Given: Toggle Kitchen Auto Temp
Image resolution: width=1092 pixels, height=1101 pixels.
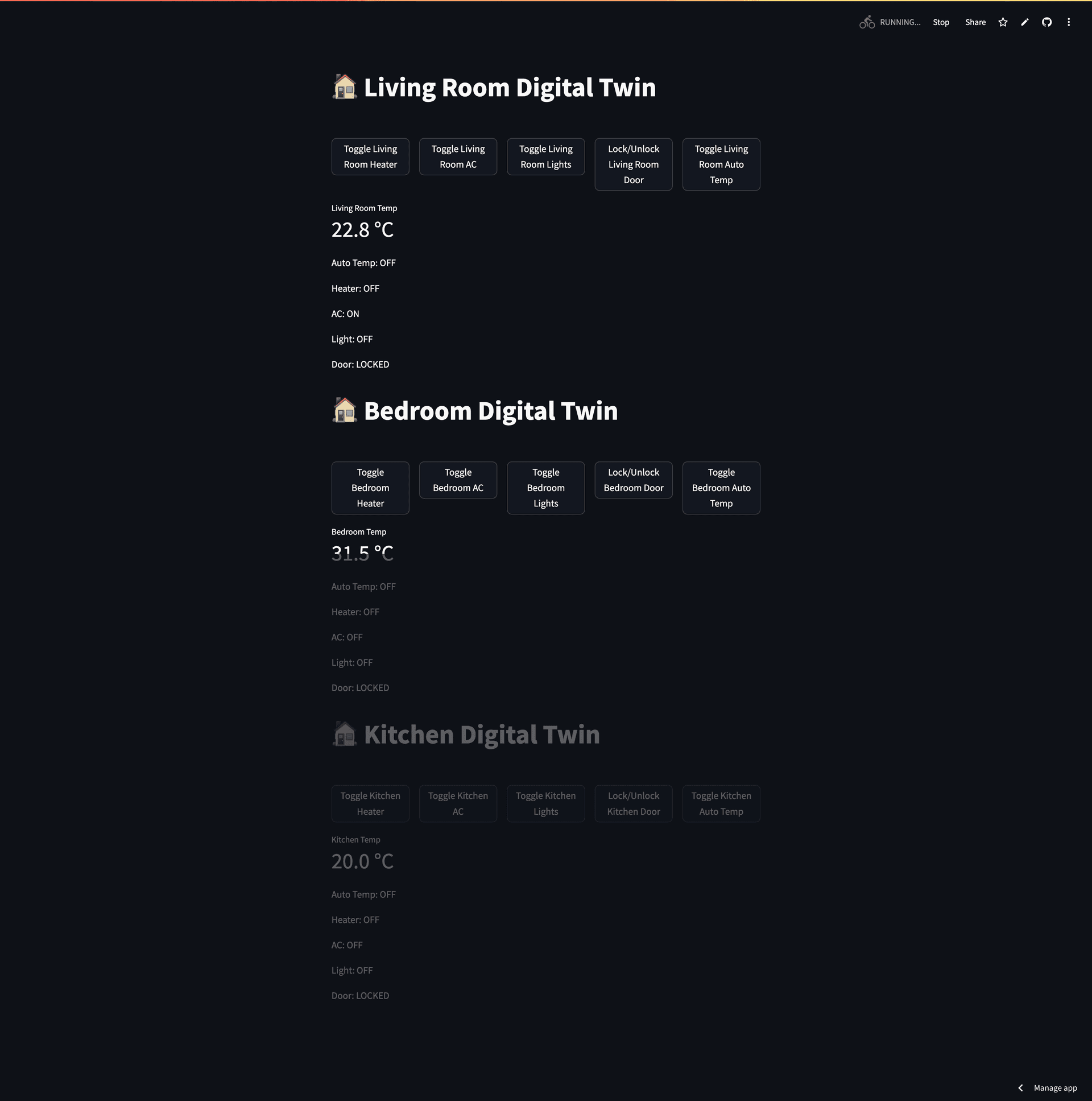Looking at the screenshot, I should (x=721, y=803).
